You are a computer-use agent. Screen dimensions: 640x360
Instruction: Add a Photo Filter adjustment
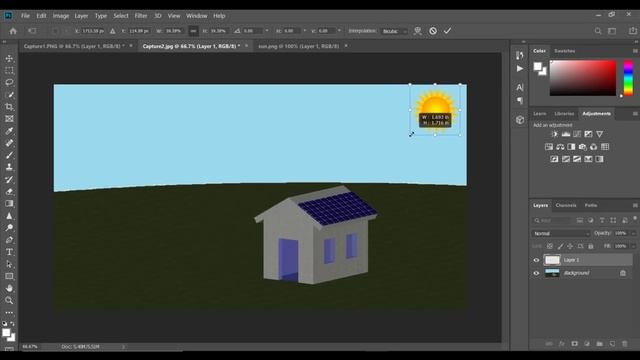pos(582,147)
